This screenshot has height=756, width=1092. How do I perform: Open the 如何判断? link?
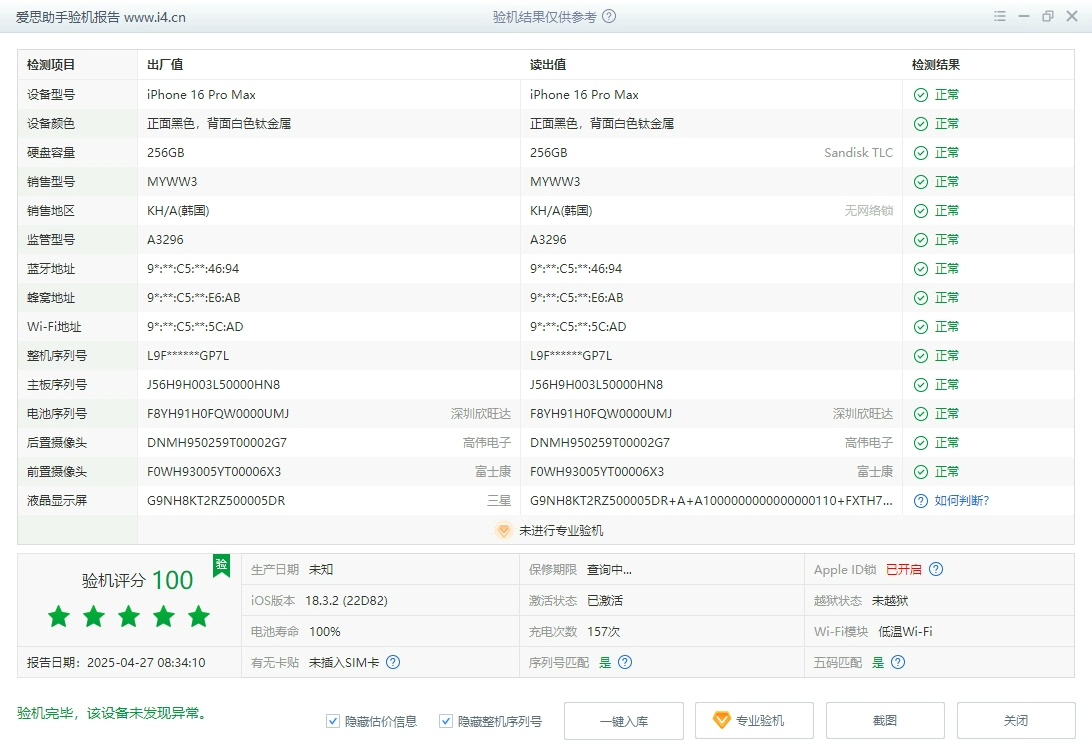(x=962, y=501)
